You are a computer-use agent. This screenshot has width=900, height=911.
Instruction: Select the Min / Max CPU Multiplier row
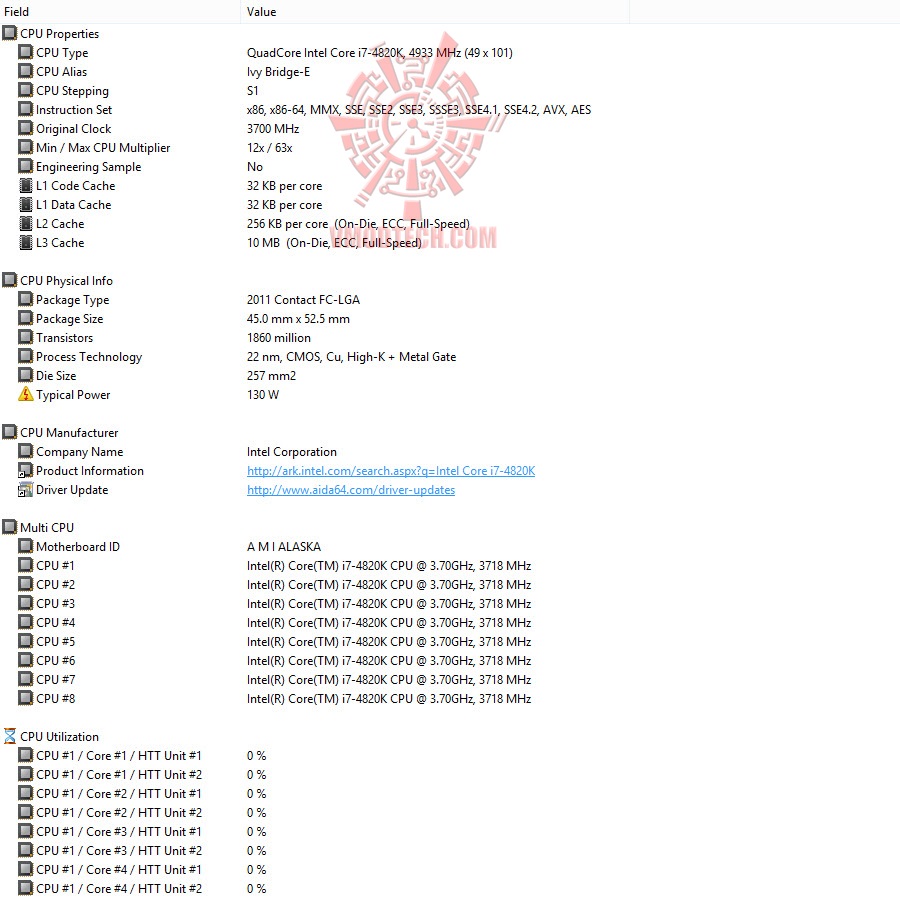(103, 148)
